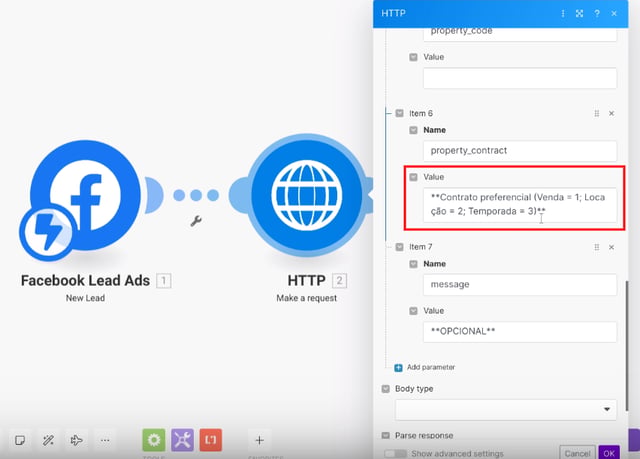Click the Item 6 label
Viewport: 640px width, 459px height.
tap(421, 113)
